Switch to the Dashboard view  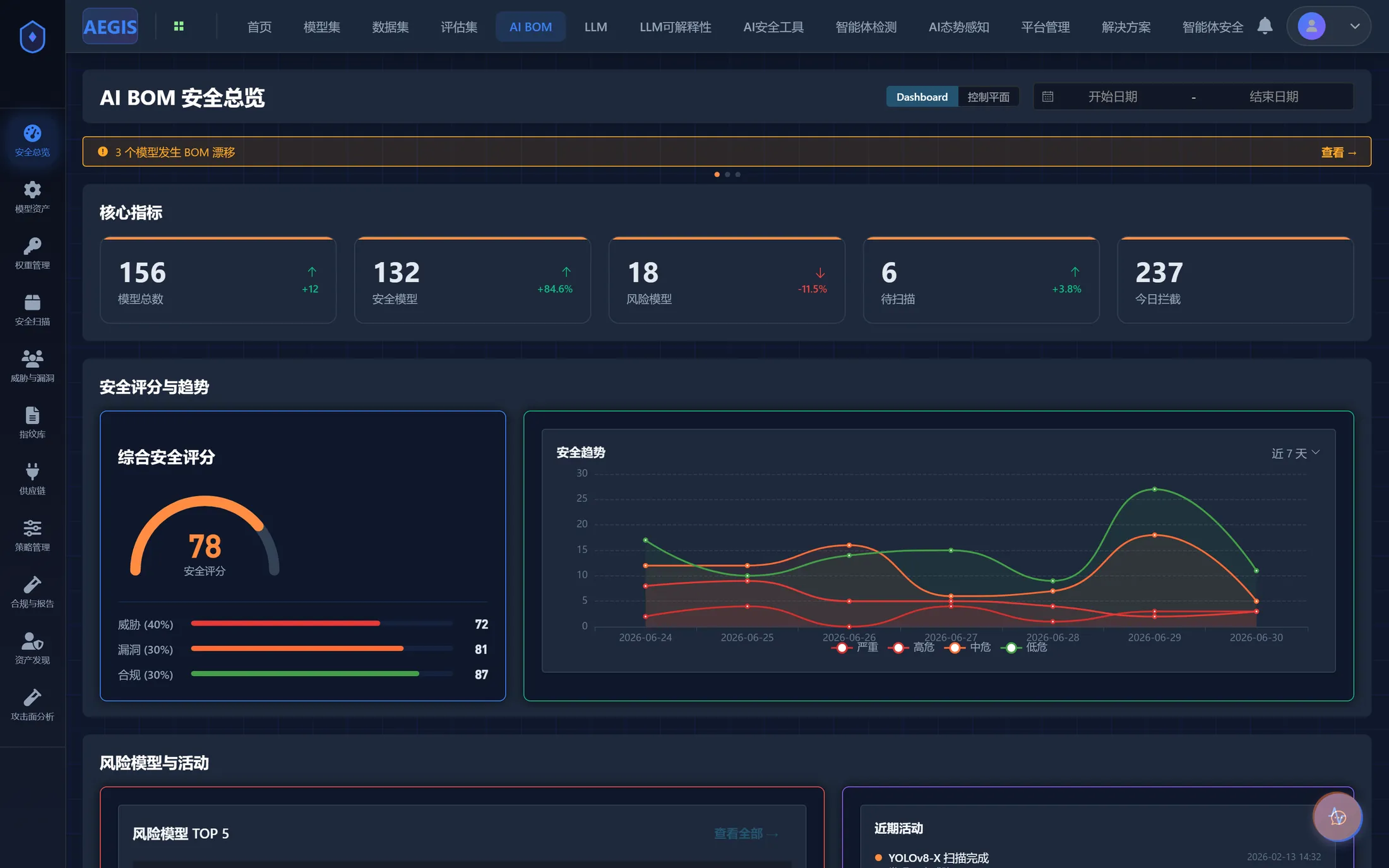(x=922, y=97)
